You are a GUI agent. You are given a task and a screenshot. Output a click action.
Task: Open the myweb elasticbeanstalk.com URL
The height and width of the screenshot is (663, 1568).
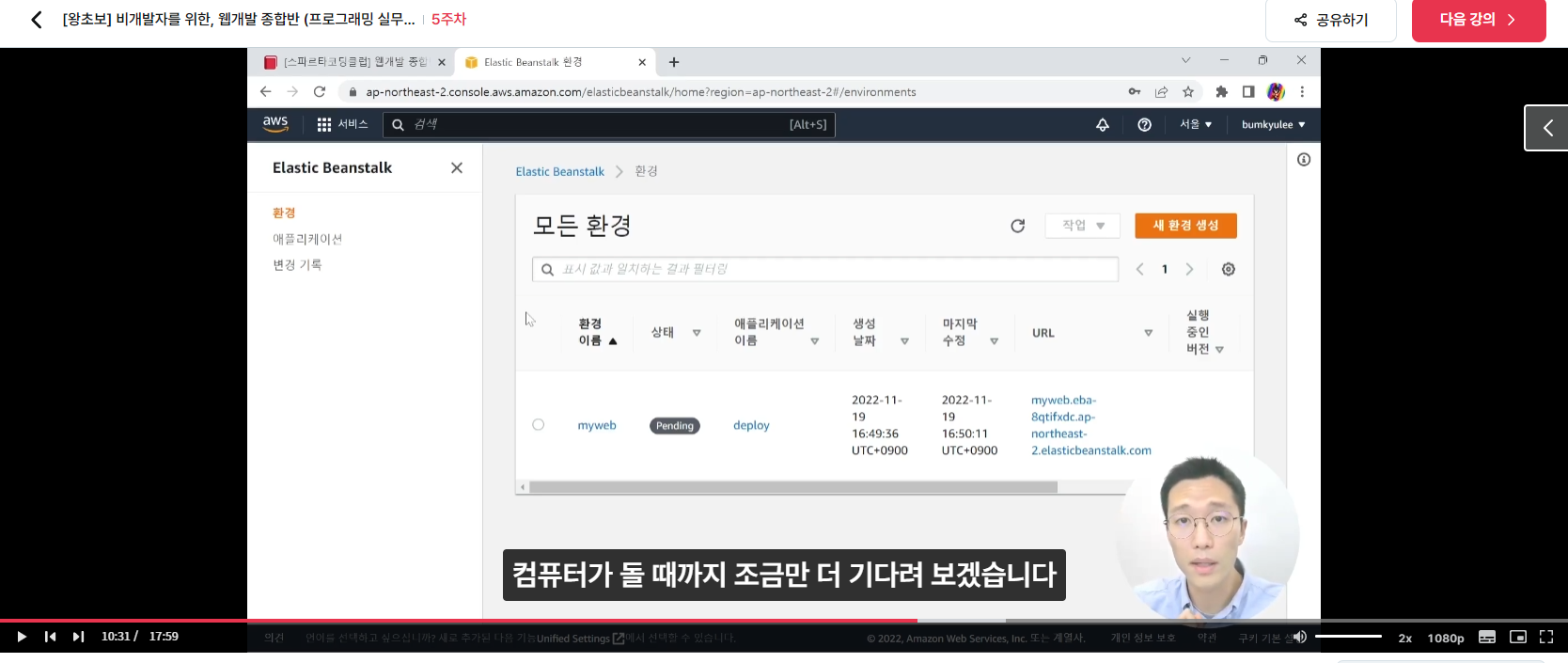[x=1090, y=425]
